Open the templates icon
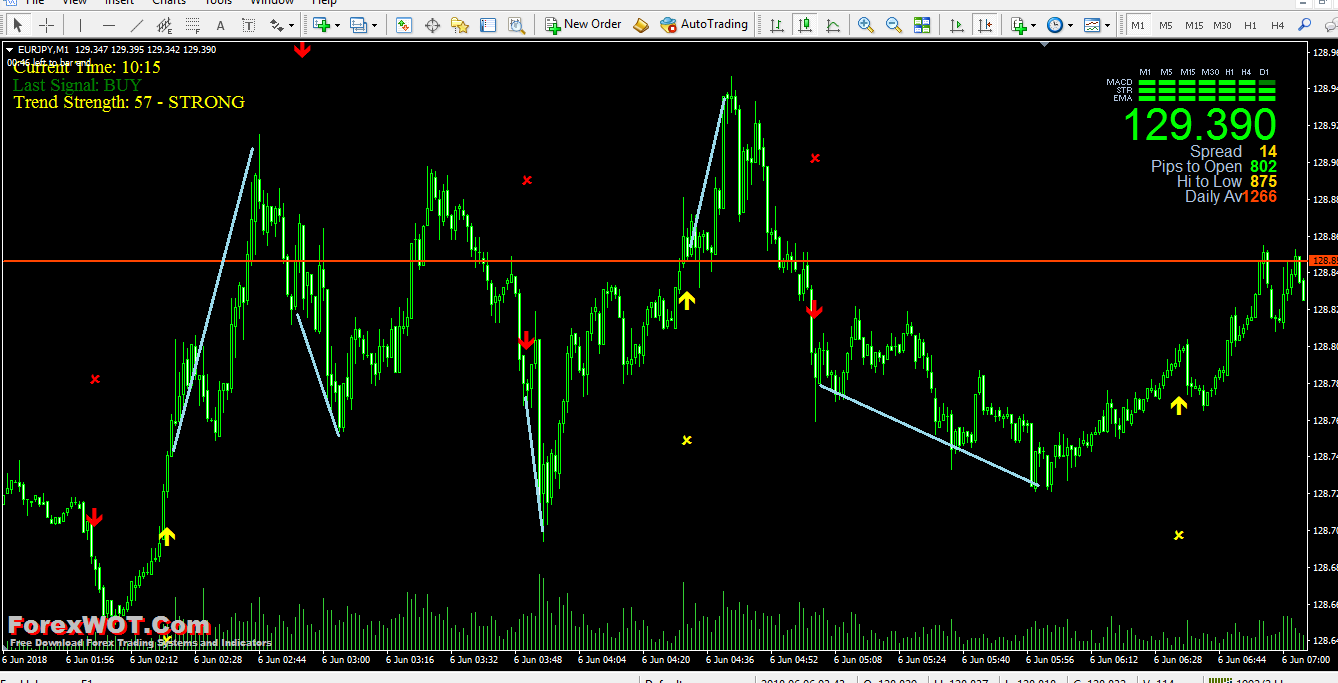Image resolution: width=1338 pixels, height=683 pixels. point(1092,24)
